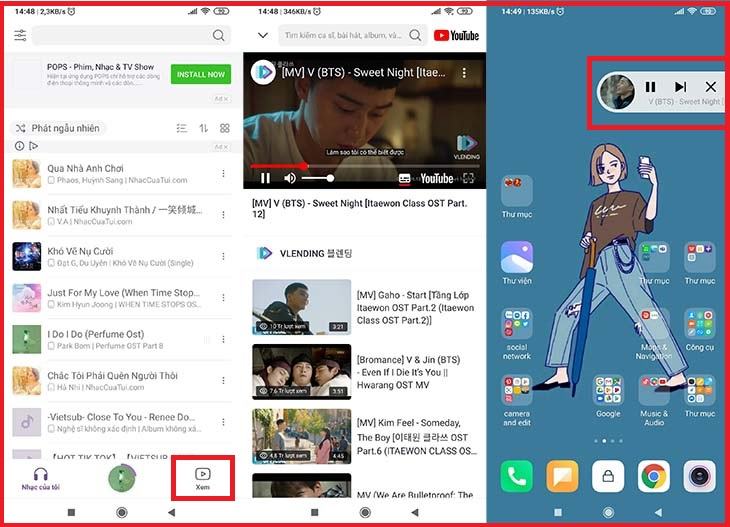
Task: Open the sort order icon
Action: pos(203,128)
